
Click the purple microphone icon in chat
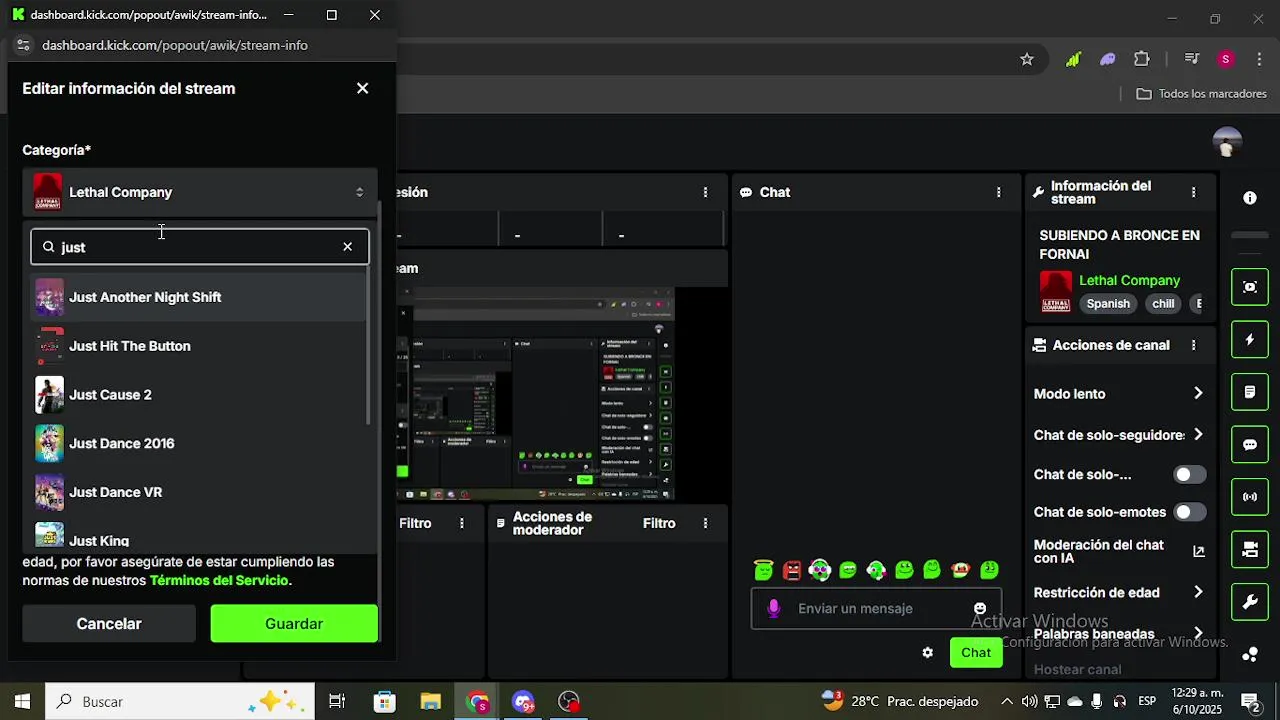click(773, 608)
